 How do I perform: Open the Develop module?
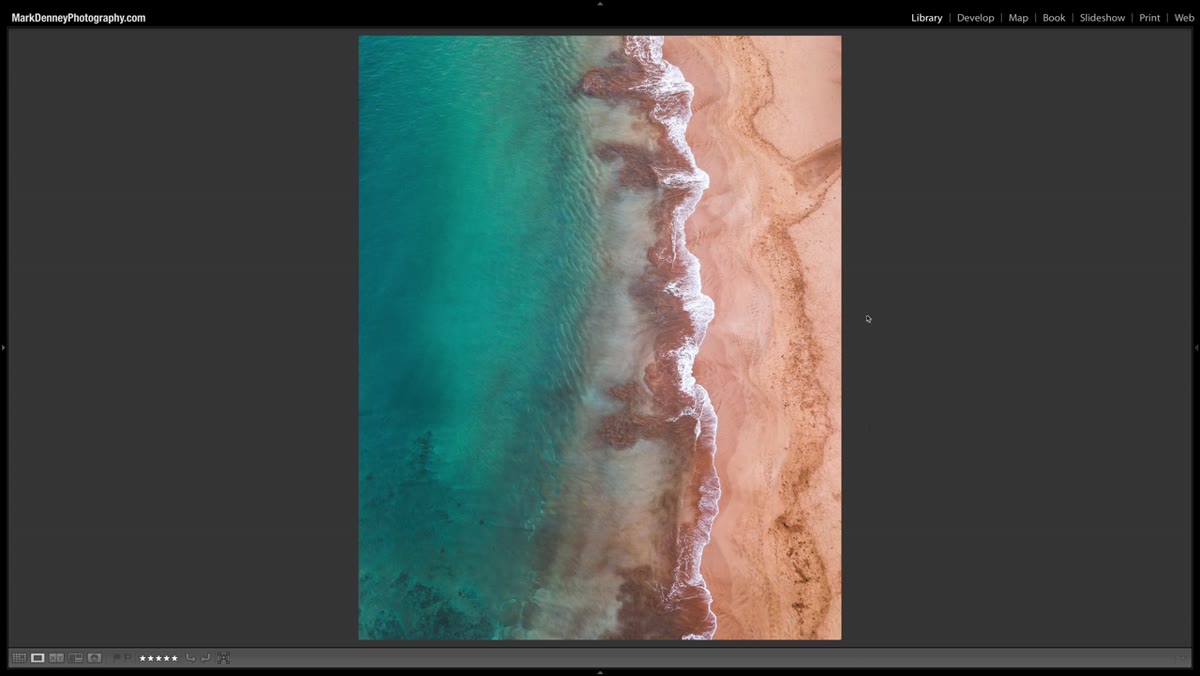[x=976, y=18]
